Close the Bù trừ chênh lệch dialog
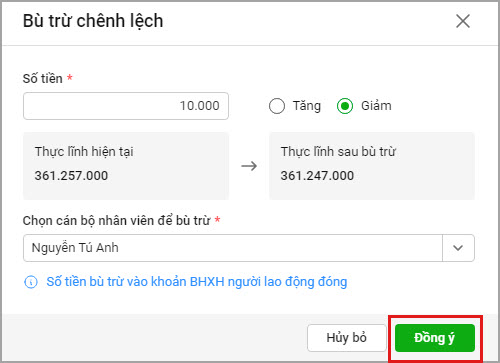The width and height of the screenshot is (500, 363). [463, 21]
